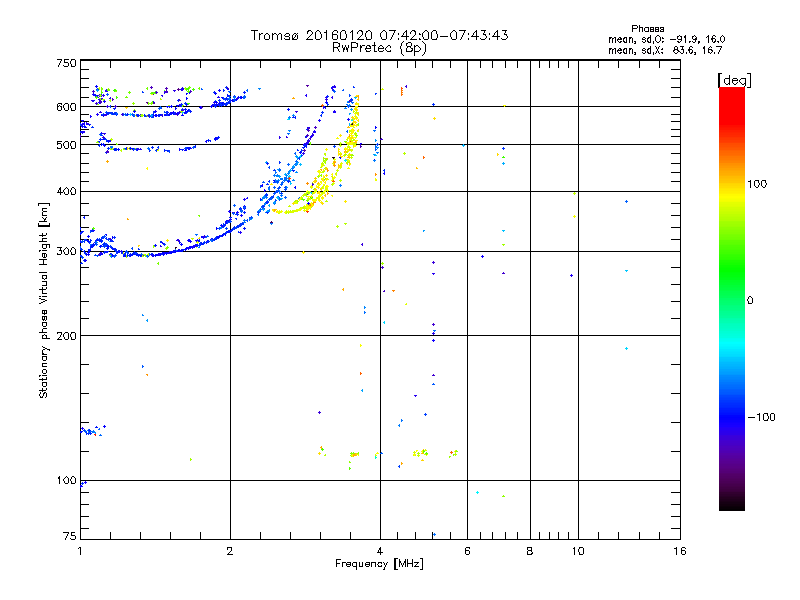Click y-axis tick label '300'
The height and width of the screenshot is (600, 800).
66,252
